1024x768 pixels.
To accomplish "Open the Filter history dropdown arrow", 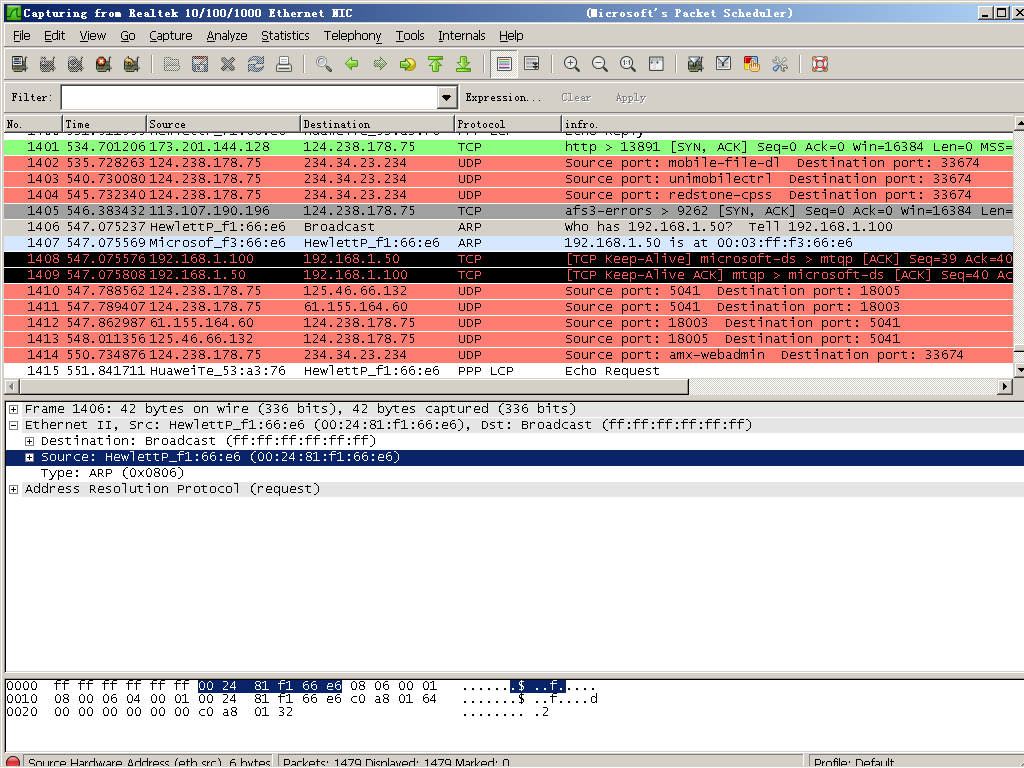I will tap(447, 98).
